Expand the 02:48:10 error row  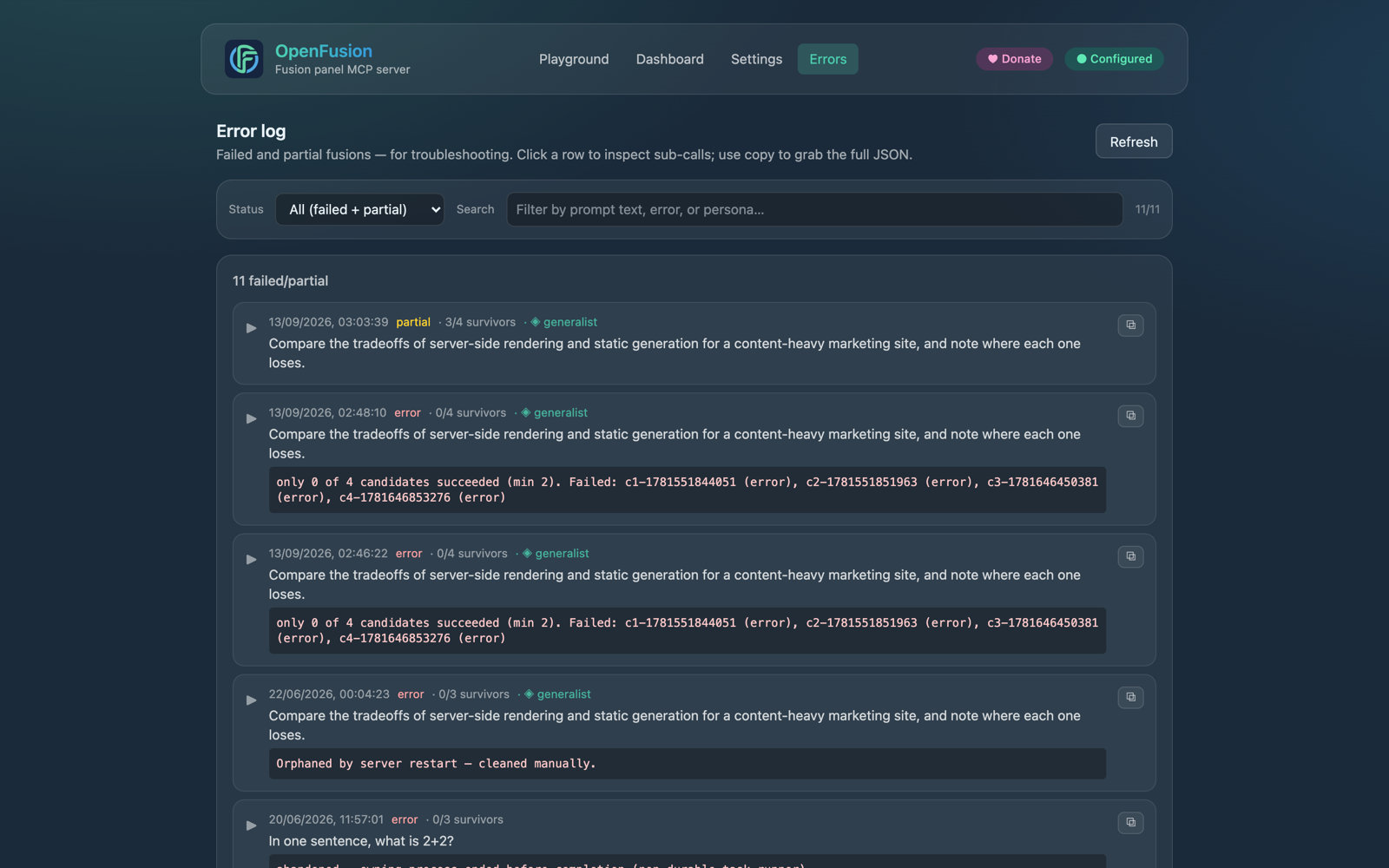click(251, 418)
